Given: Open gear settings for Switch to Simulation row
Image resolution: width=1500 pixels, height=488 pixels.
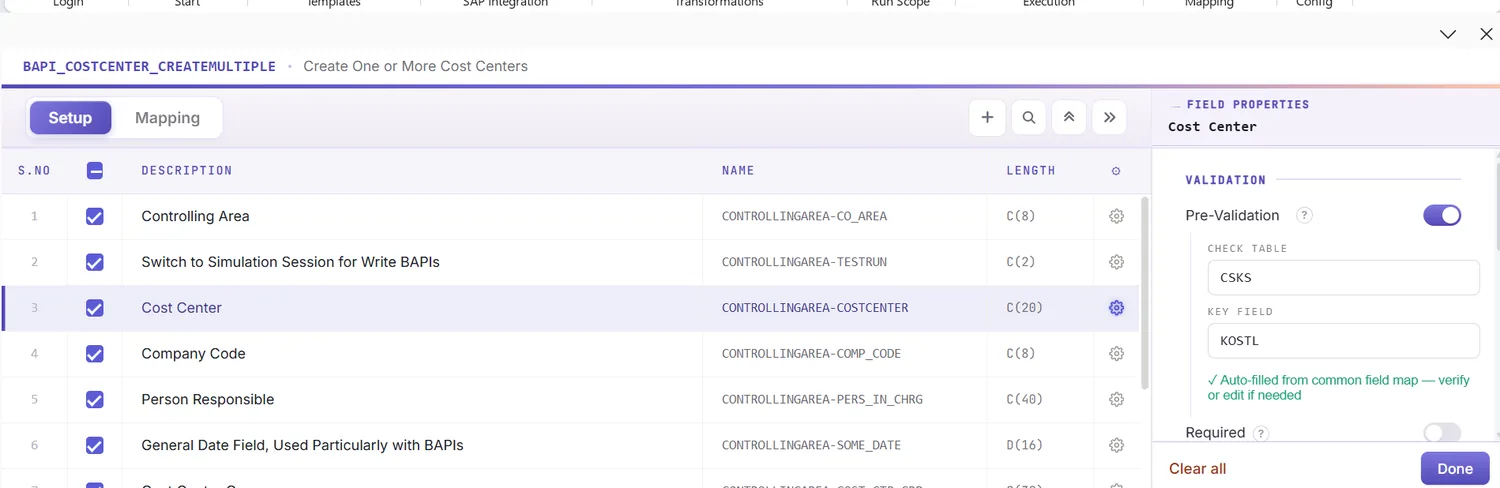Looking at the screenshot, I should [x=1117, y=262].
